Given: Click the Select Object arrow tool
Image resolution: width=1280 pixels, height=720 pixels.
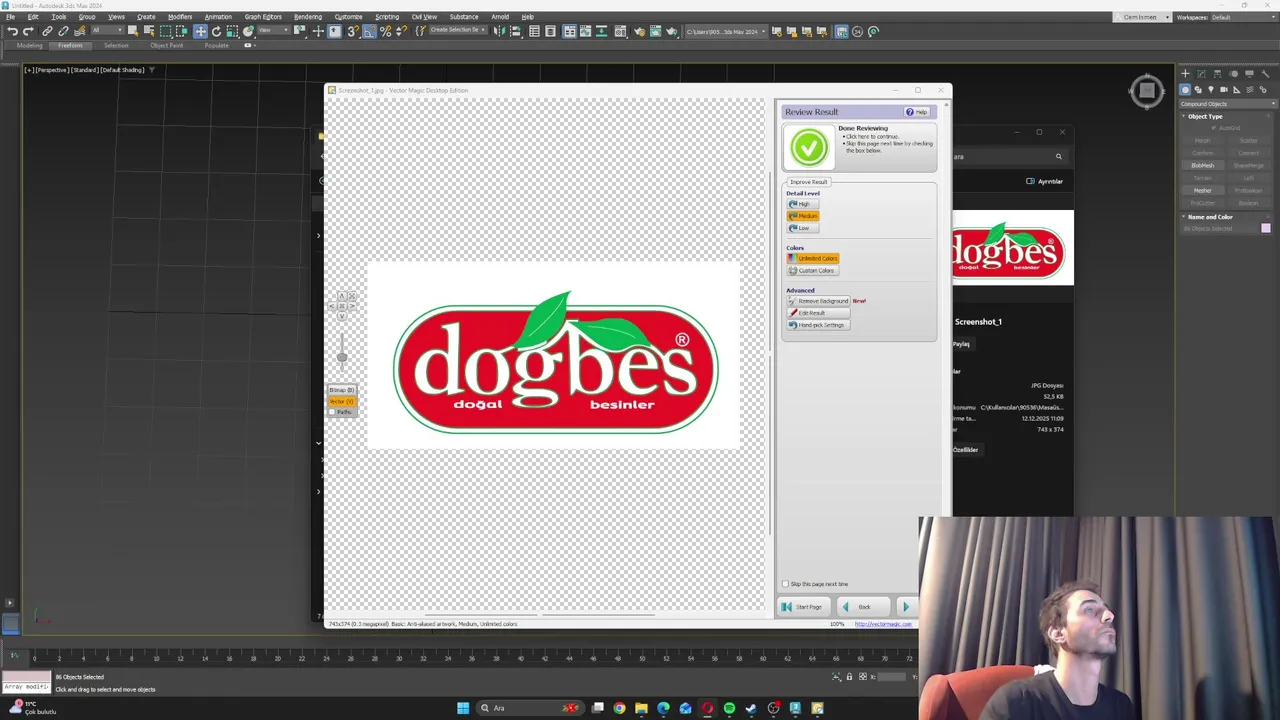Looking at the screenshot, I should point(132,31).
